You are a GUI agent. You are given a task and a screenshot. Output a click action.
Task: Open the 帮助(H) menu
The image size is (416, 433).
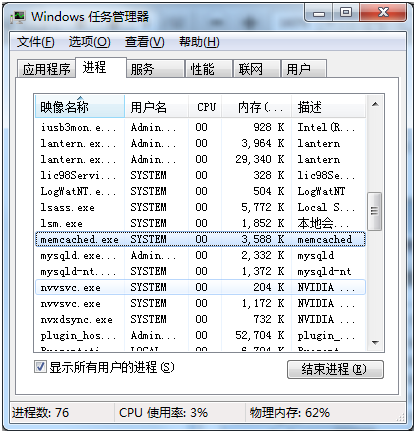click(x=199, y=42)
